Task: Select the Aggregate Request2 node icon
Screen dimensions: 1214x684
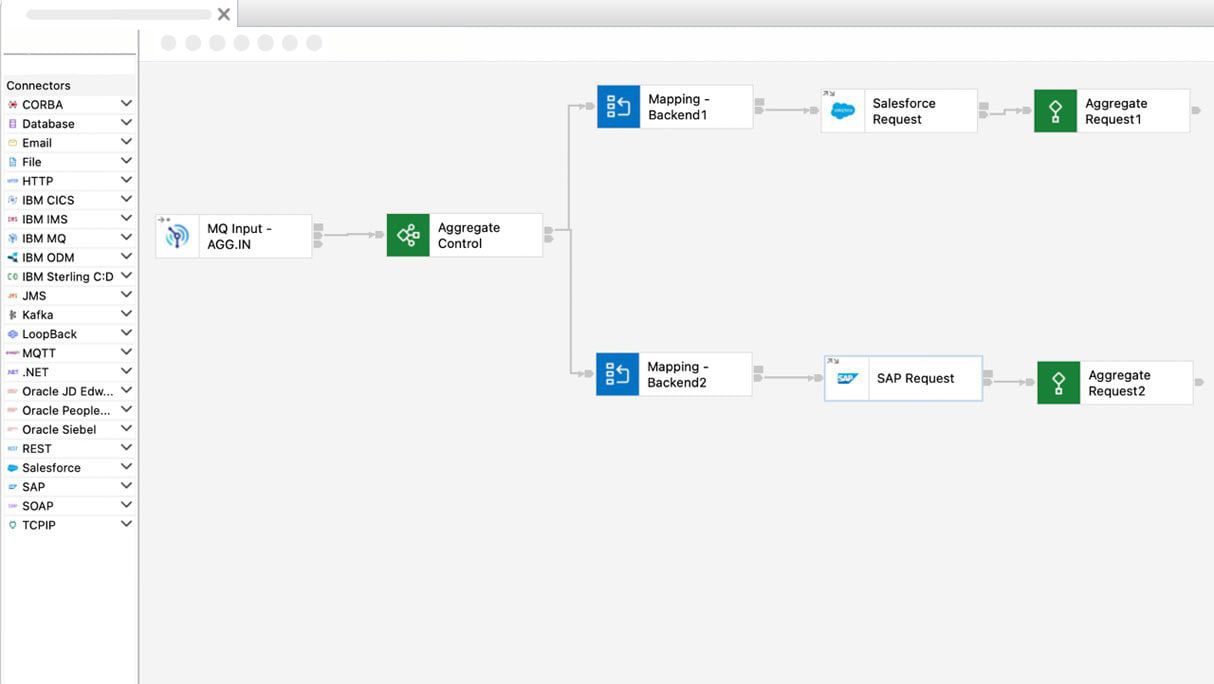Action: [x=1058, y=382]
